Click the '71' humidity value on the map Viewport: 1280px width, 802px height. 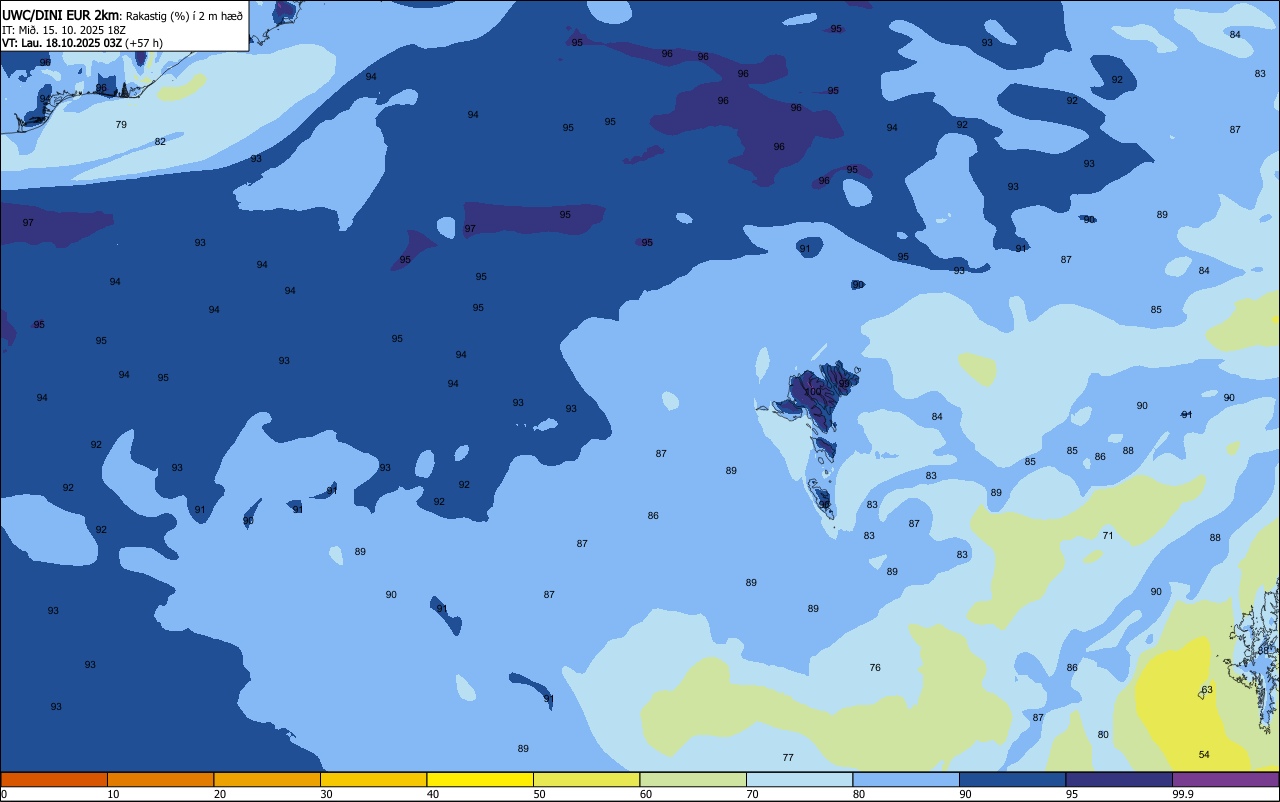click(1108, 536)
